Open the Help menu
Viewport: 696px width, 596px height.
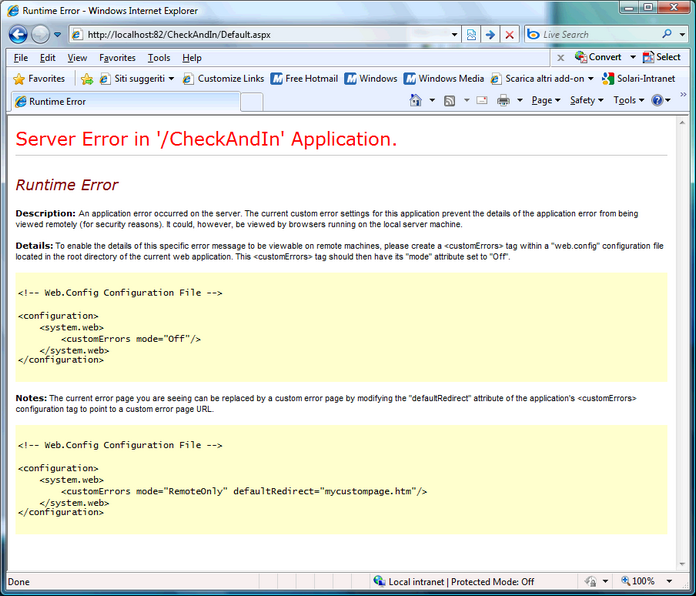pyautogui.click(x=192, y=58)
